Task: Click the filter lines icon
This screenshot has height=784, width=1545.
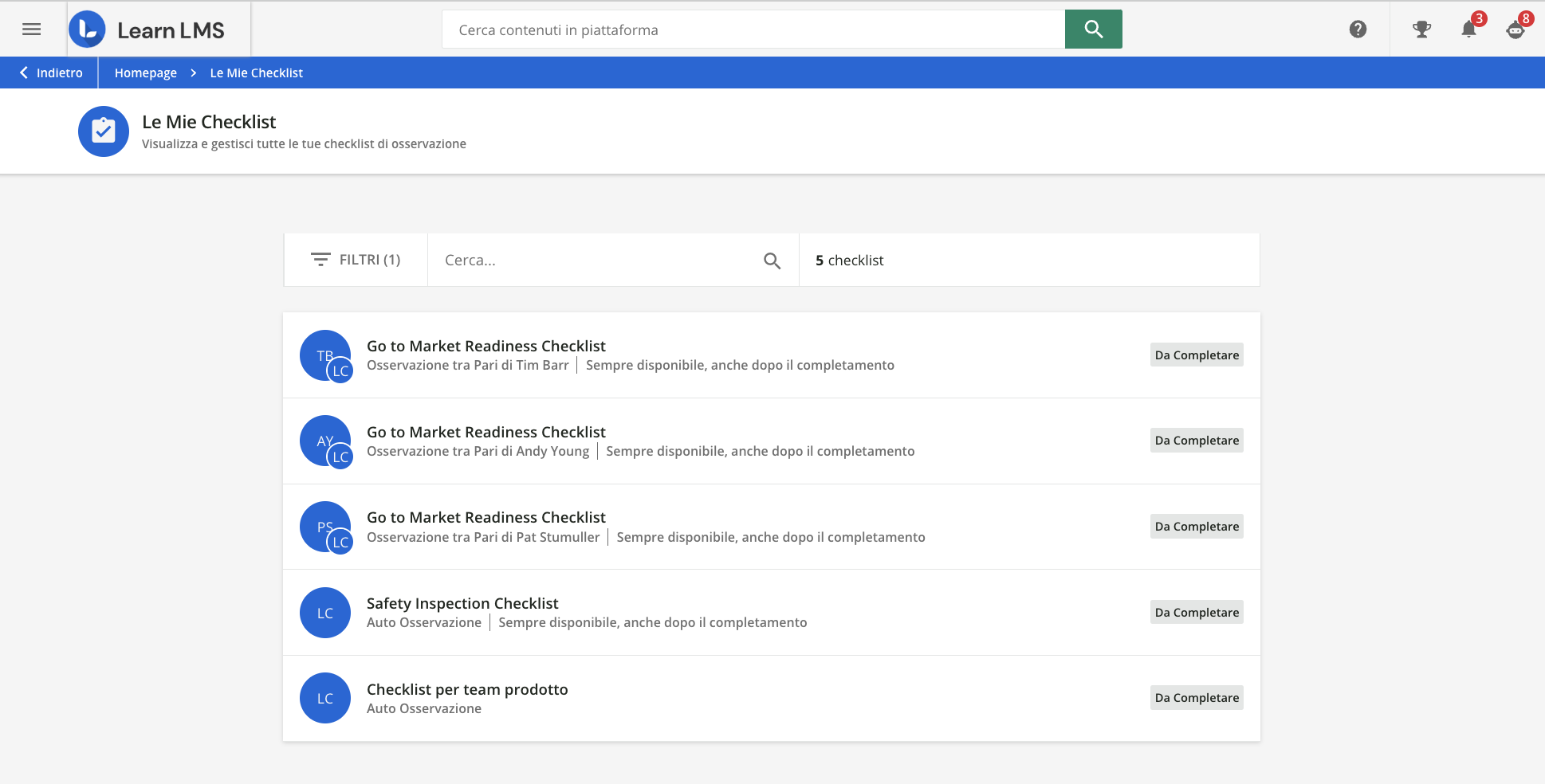Action: click(x=320, y=260)
